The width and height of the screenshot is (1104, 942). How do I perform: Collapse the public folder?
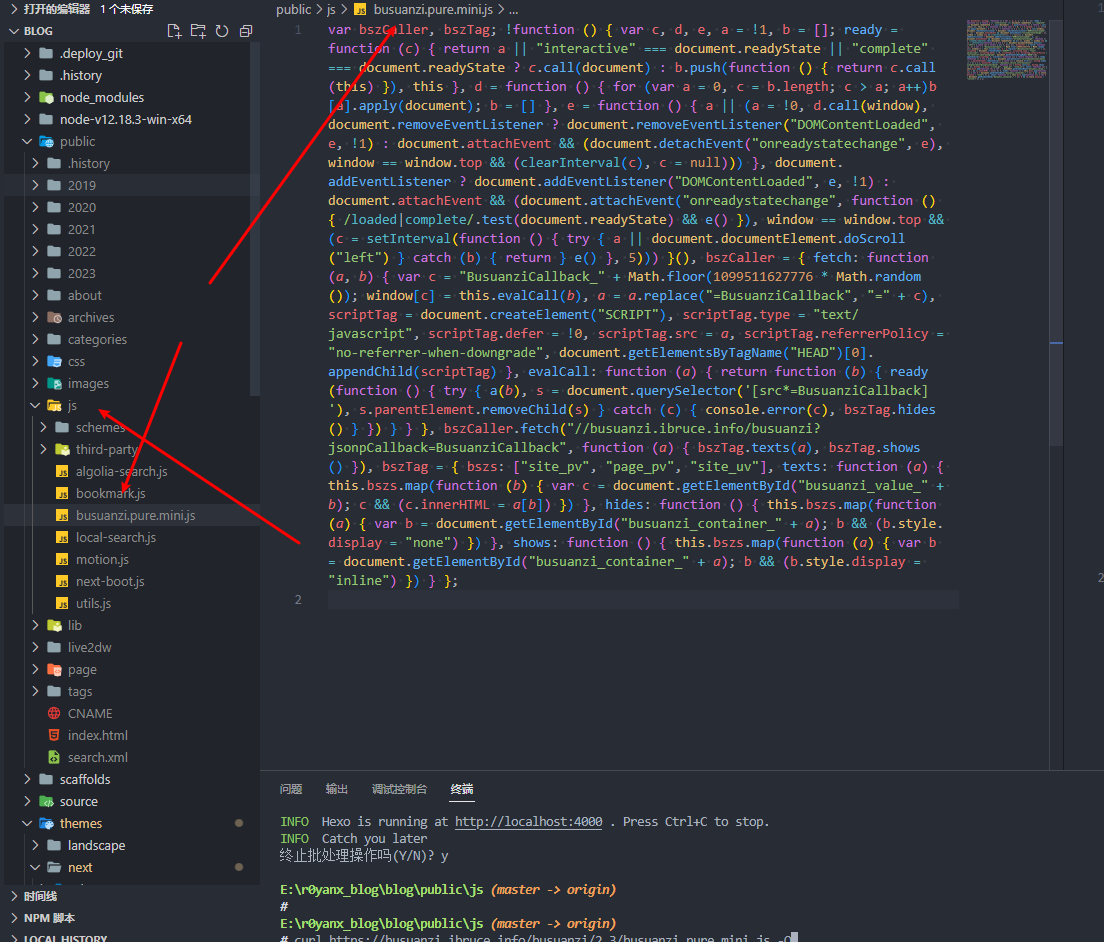pos(77,141)
